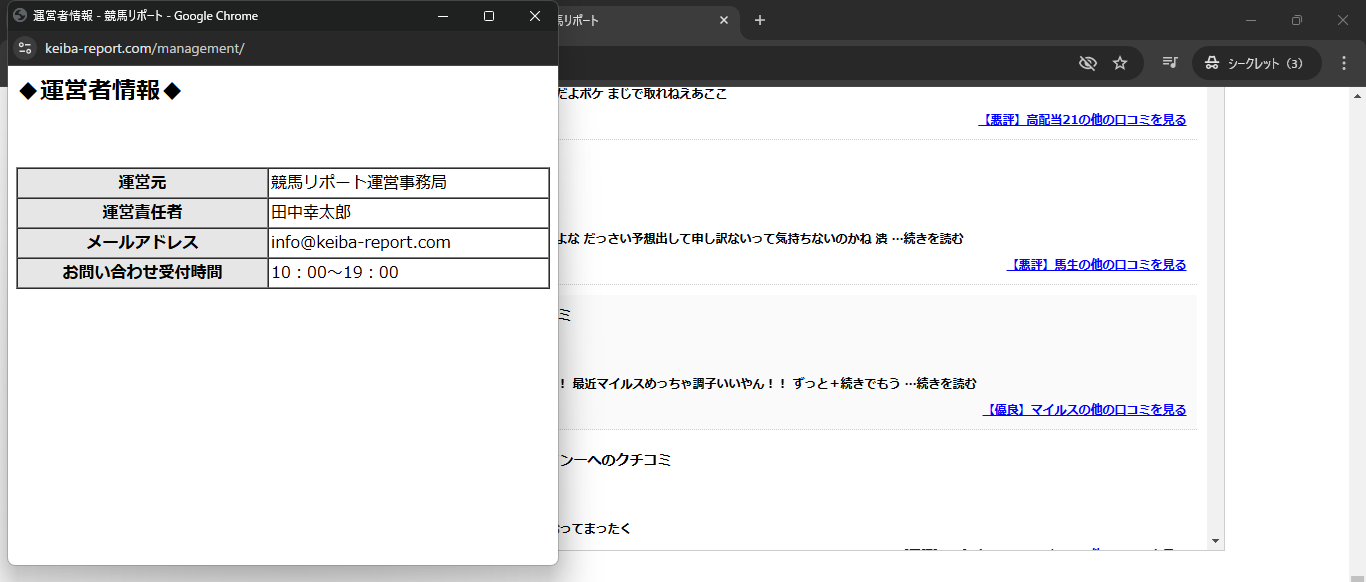1366x582 pixels.
Task: Close the 運営者情報 popup window
Action: click(535, 16)
